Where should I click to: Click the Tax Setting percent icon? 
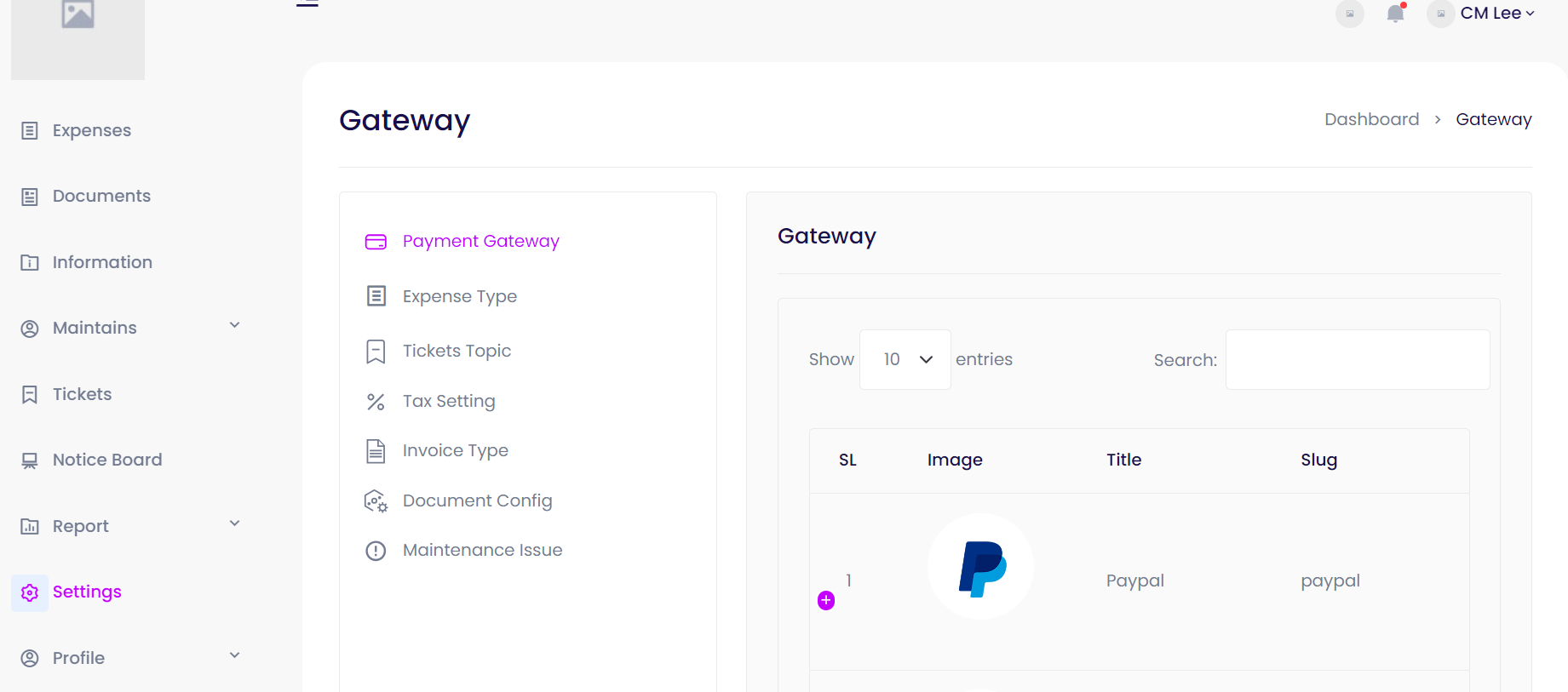376,402
